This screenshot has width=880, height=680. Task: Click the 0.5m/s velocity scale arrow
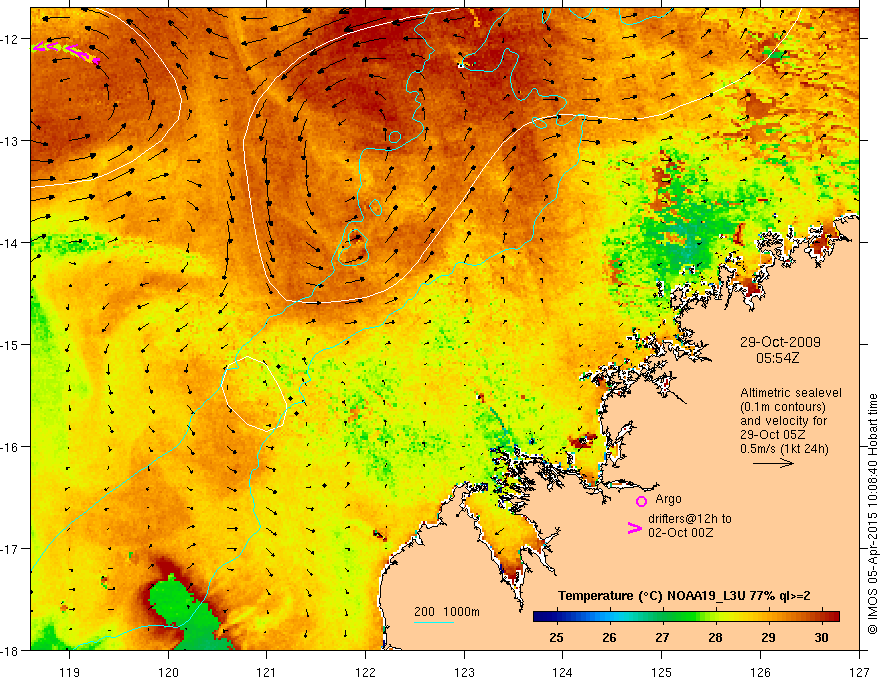pos(773,463)
